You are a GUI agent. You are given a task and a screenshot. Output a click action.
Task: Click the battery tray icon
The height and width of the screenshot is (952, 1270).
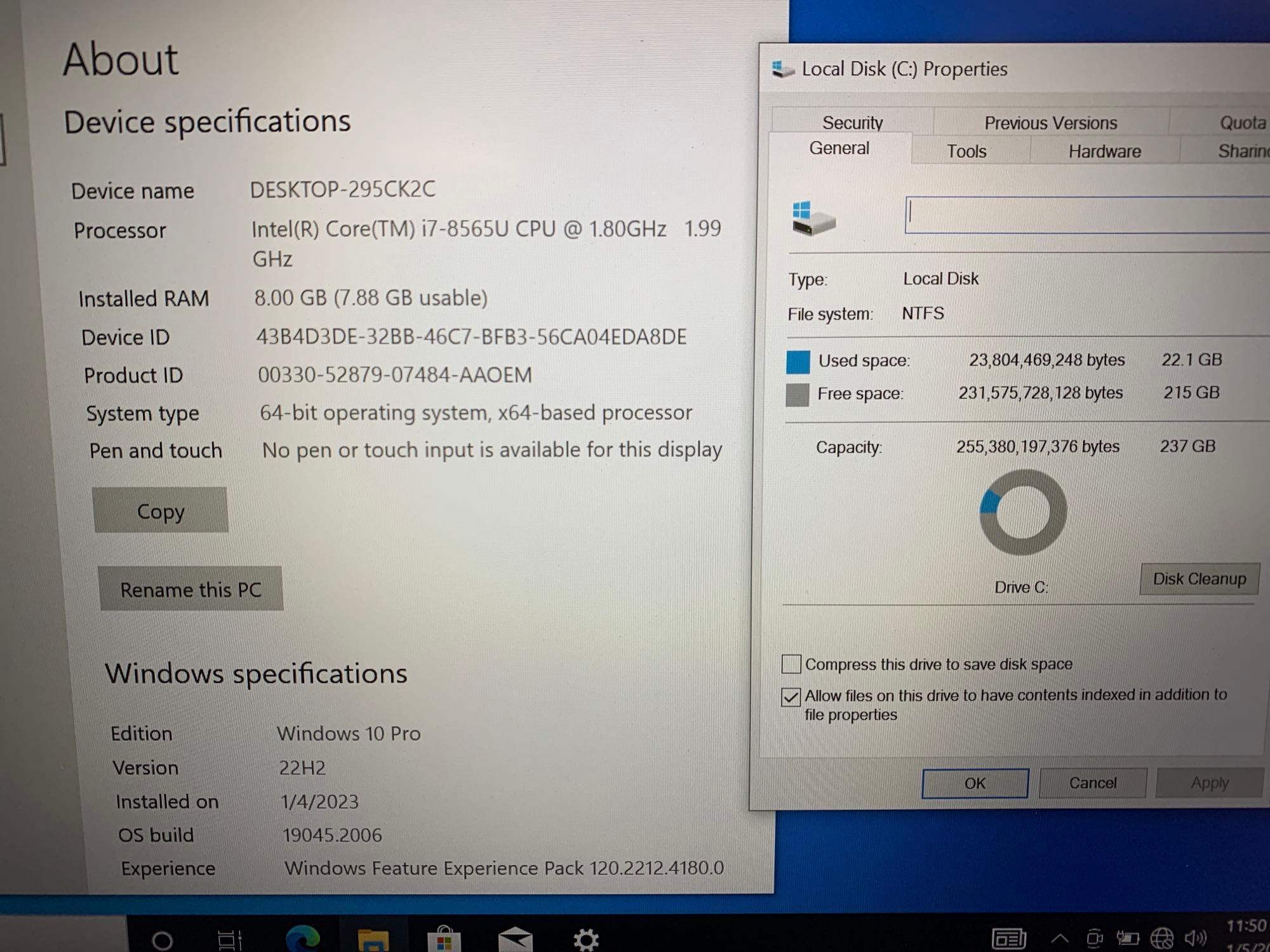(x=1128, y=937)
